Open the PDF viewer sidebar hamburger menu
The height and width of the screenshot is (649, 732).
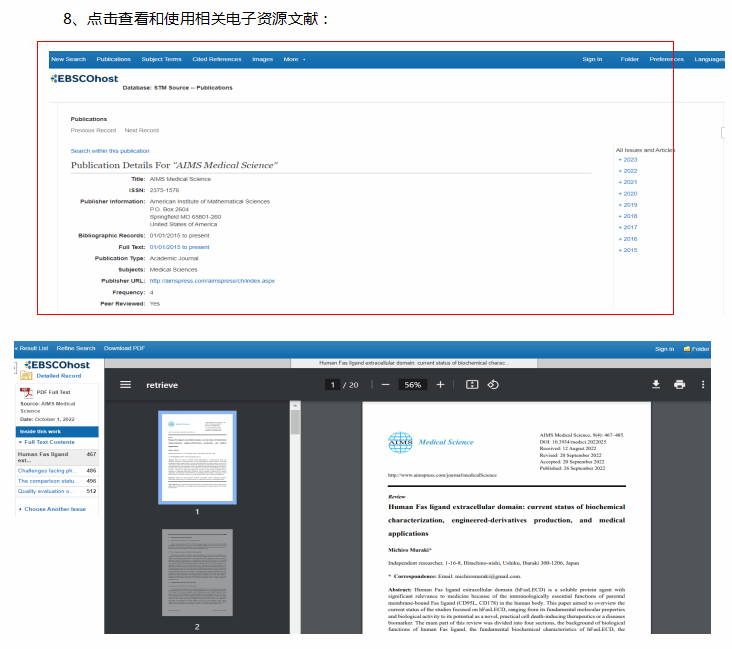125,384
